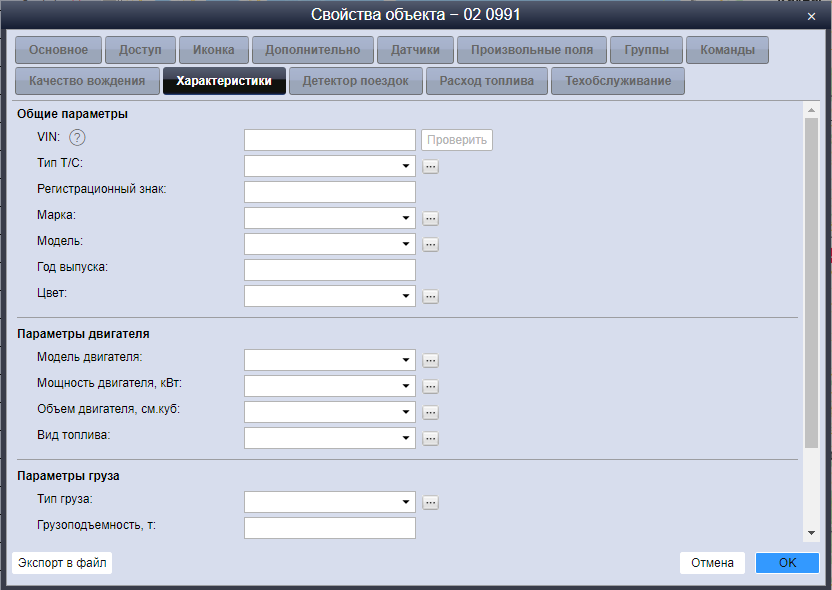Click ellipsis button next to Цвет
The width and height of the screenshot is (832, 590).
430,296
